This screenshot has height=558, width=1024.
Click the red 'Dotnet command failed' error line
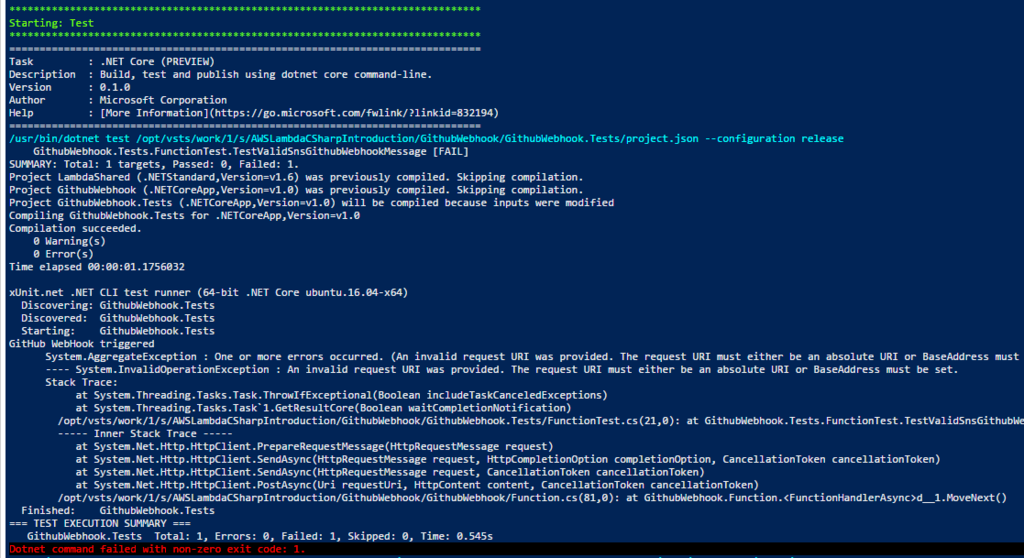click(x=157, y=549)
